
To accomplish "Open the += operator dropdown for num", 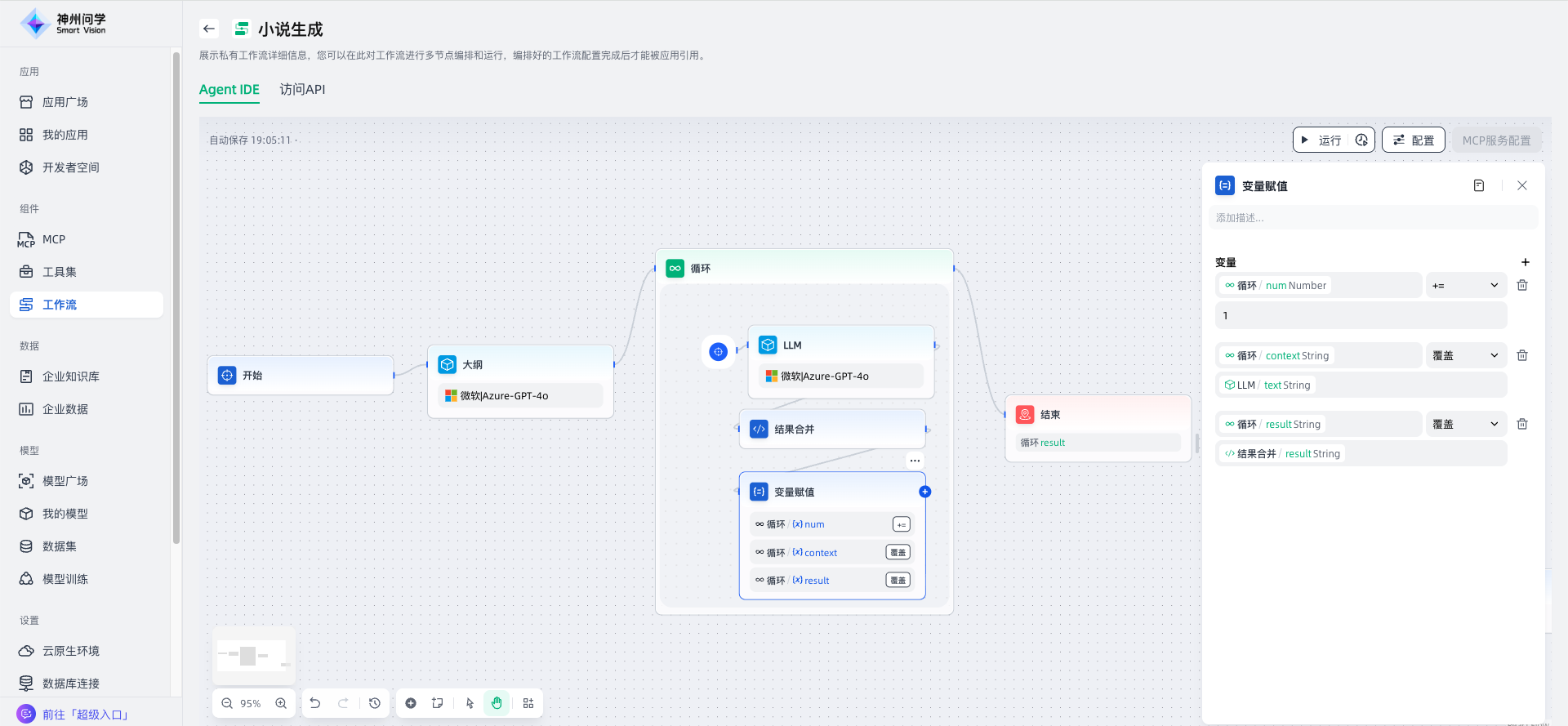I will pyautogui.click(x=1465, y=285).
